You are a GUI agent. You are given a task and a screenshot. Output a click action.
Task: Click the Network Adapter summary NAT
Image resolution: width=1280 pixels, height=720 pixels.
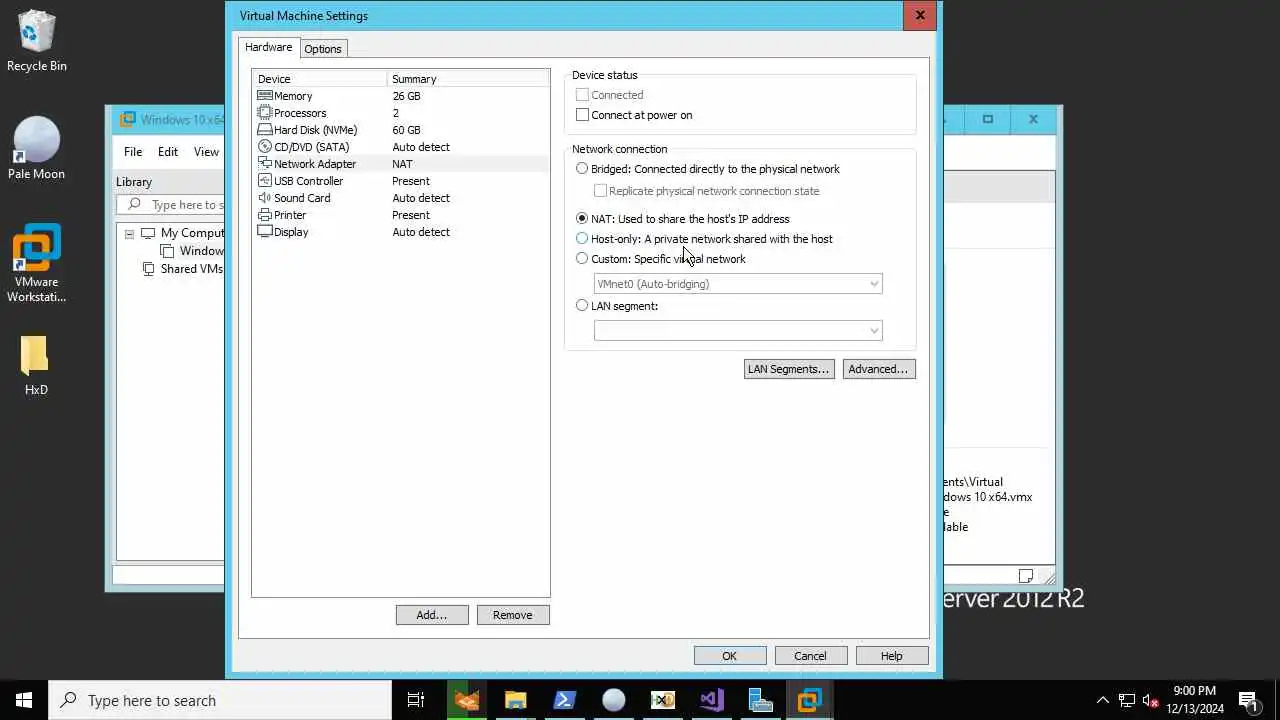(x=402, y=164)
